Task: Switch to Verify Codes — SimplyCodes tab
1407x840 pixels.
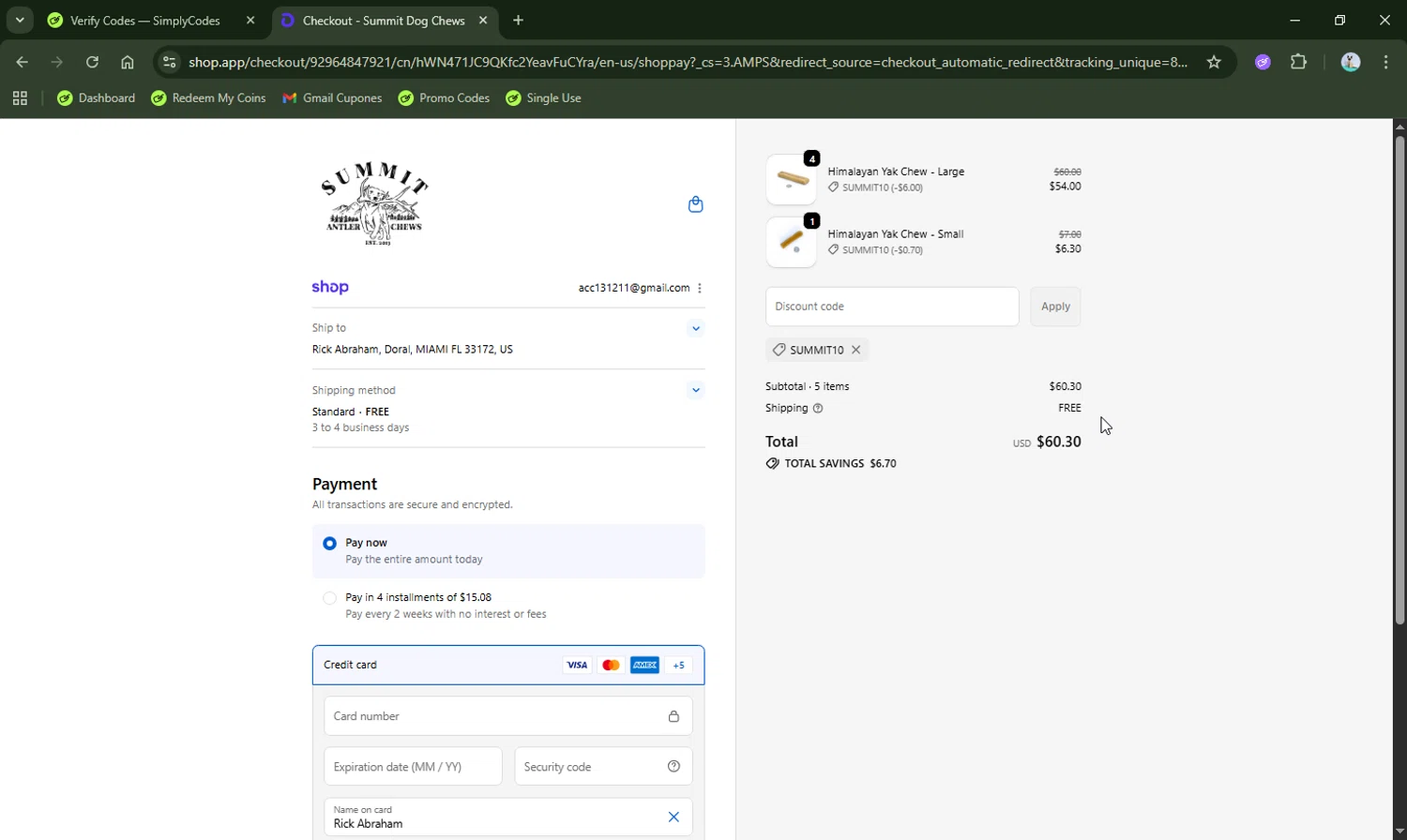Action: tap(153, 20)
